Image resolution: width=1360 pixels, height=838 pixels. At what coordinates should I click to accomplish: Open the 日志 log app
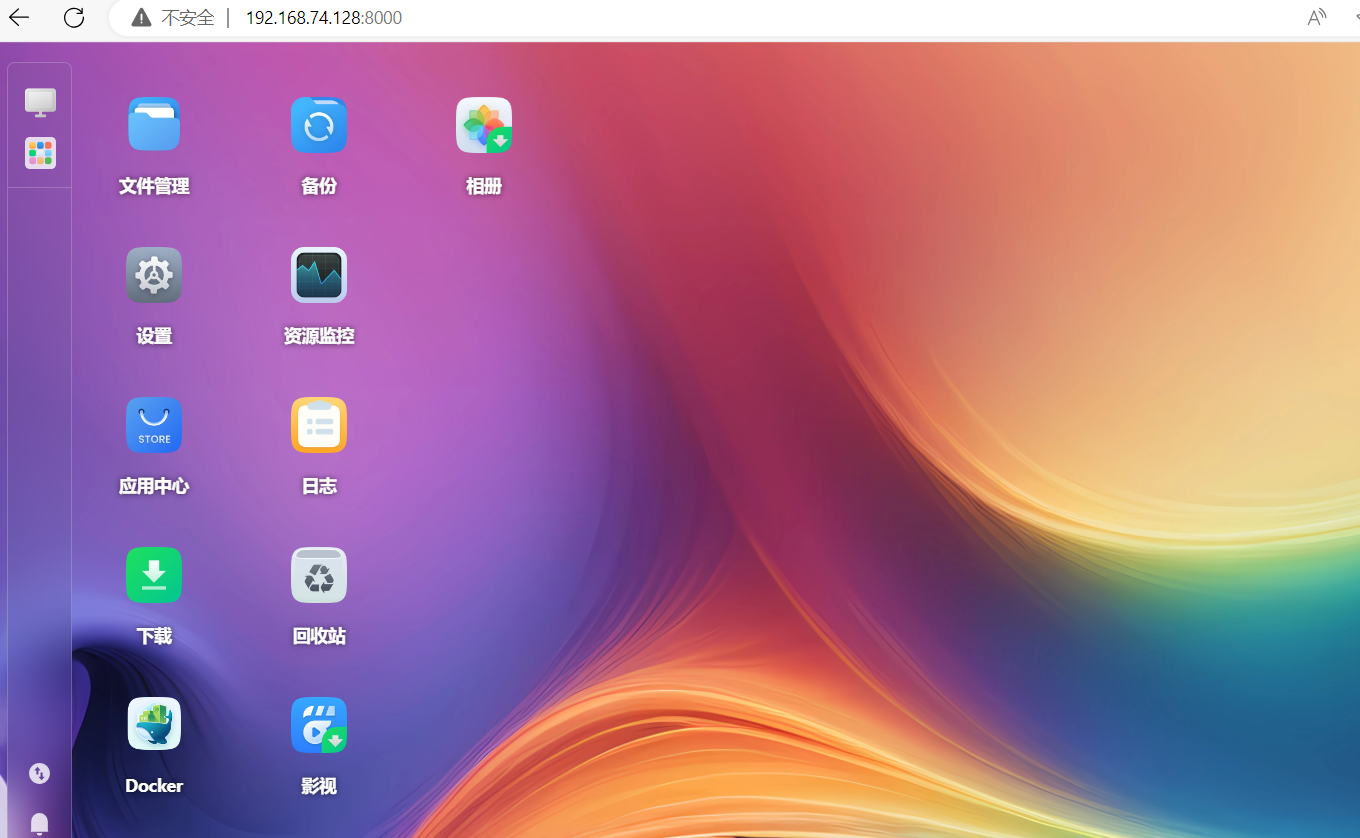pyautogui.click(x=319, y=425)
